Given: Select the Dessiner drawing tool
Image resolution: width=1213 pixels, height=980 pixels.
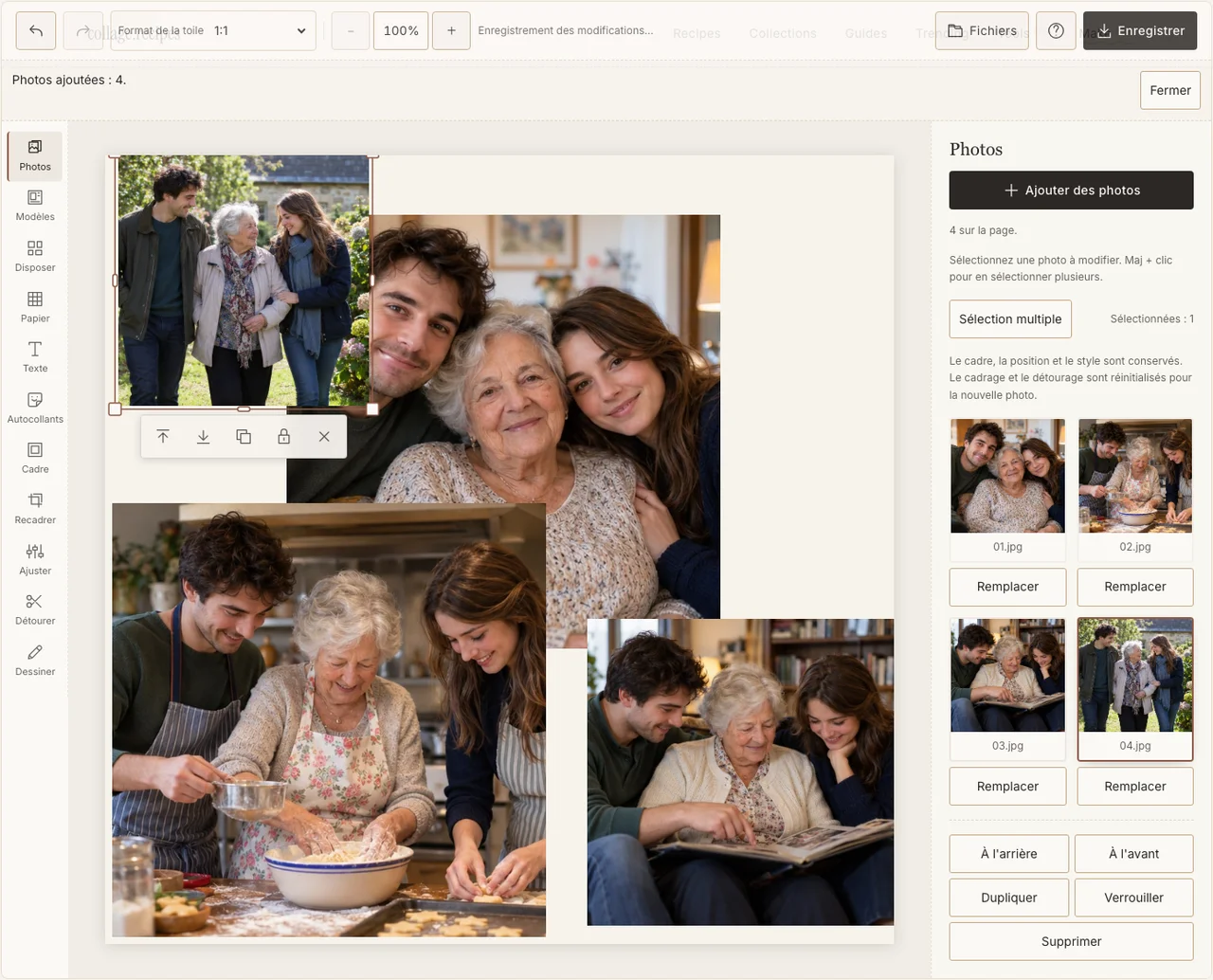Looking at the screenshot, I should tap(35, 661).
